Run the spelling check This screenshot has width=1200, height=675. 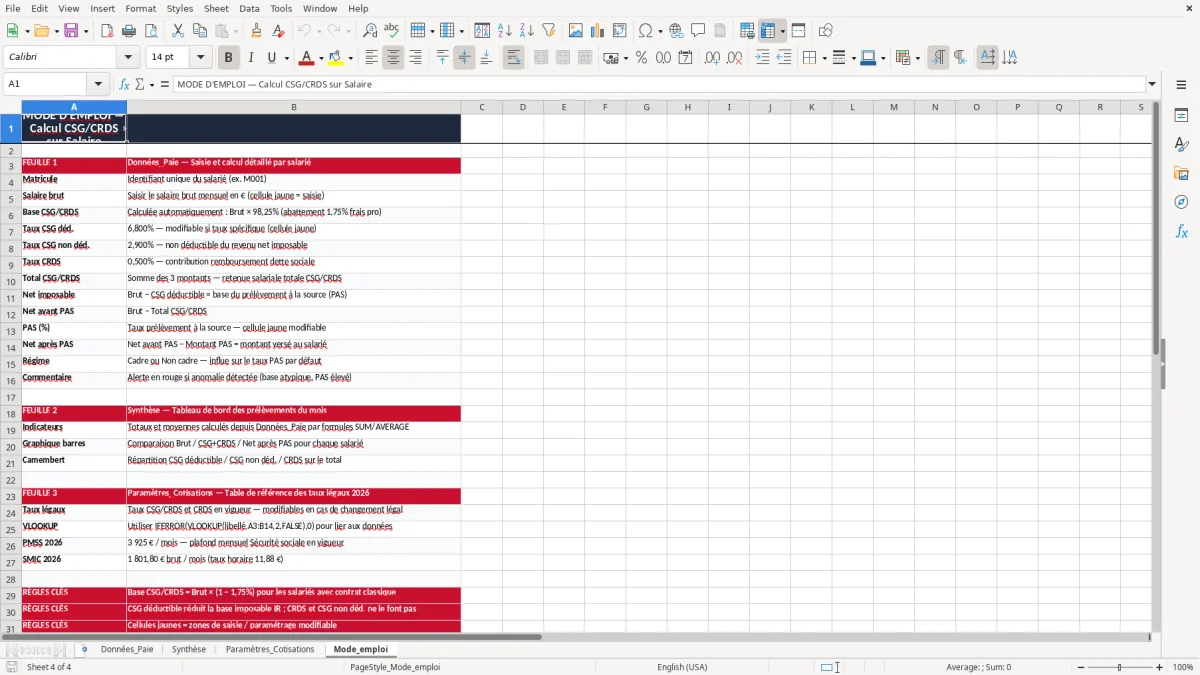coord(392,31)
